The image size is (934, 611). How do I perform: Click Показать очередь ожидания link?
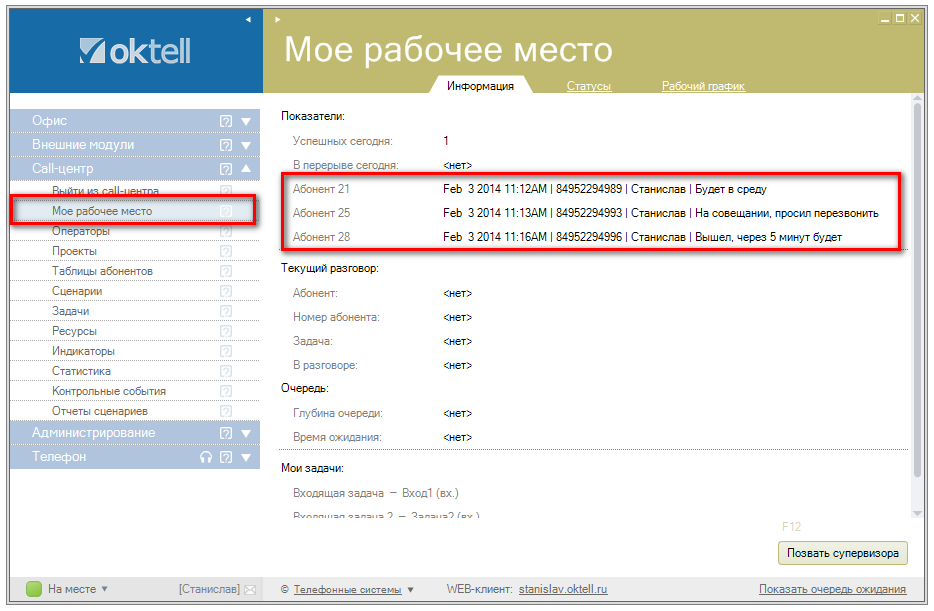click(x=832, y=589)
